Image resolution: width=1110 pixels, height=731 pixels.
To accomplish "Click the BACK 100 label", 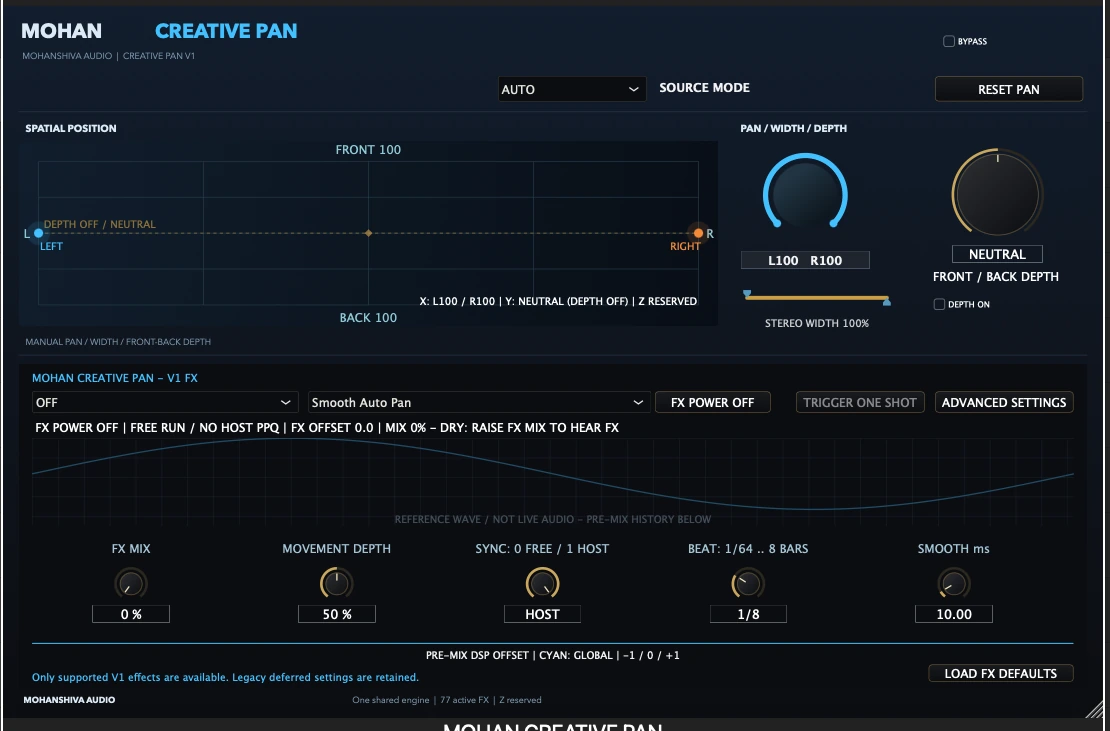I will pyautogui.click(x=368, y=318).
